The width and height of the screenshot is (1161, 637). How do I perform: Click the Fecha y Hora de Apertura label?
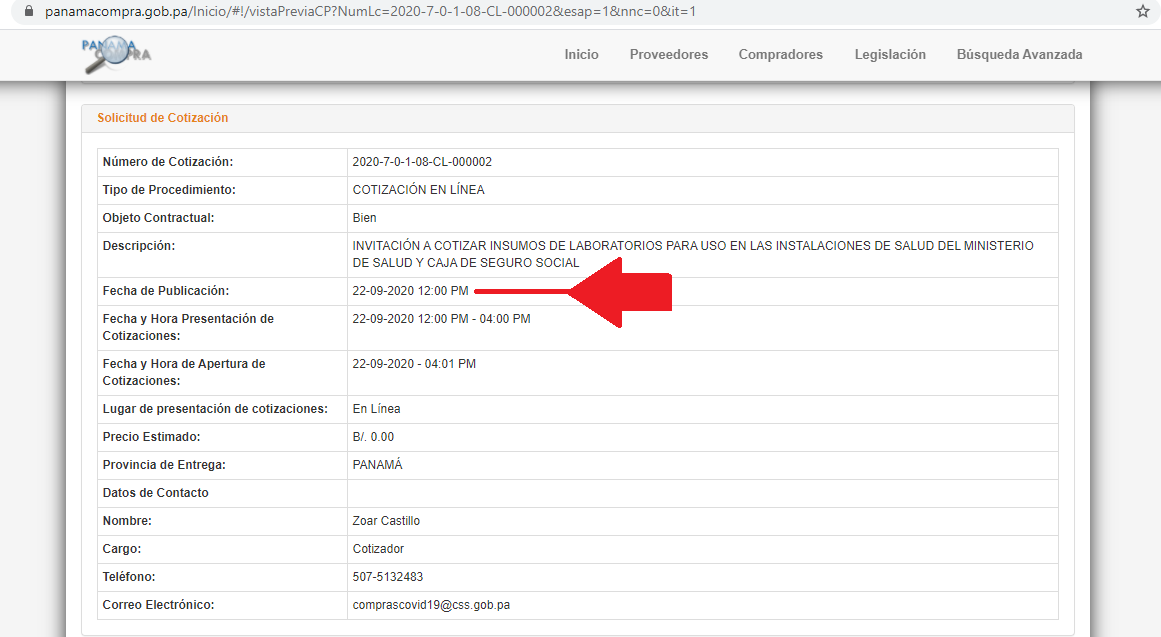point(184,372)
